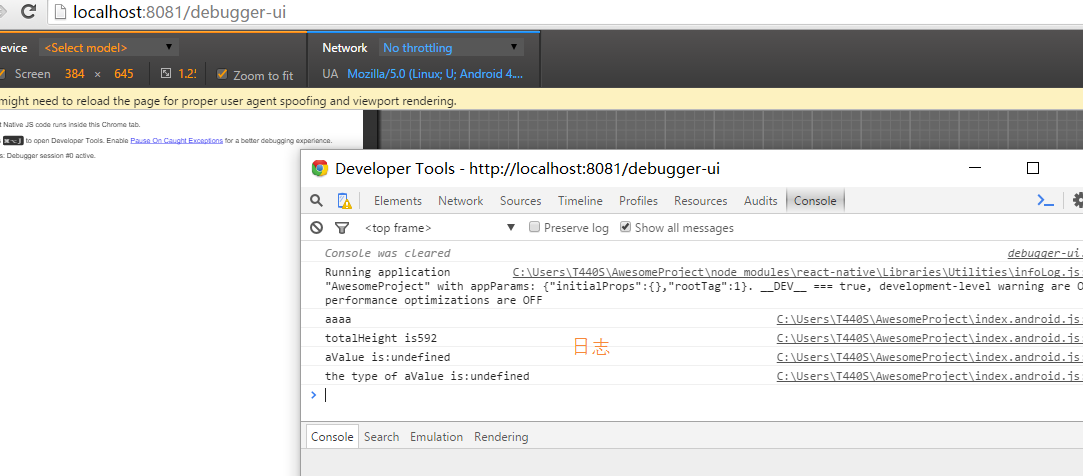This screenshot has width=1083, height=476.
Task: Expand the No throttling network dropdown
Action: coord(450,47)
